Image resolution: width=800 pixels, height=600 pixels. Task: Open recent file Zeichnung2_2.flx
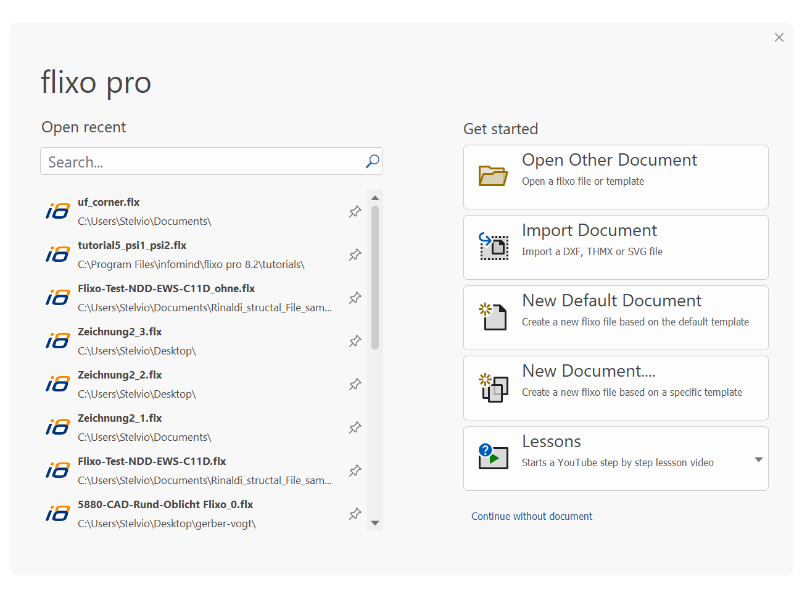tap(204, 384)
